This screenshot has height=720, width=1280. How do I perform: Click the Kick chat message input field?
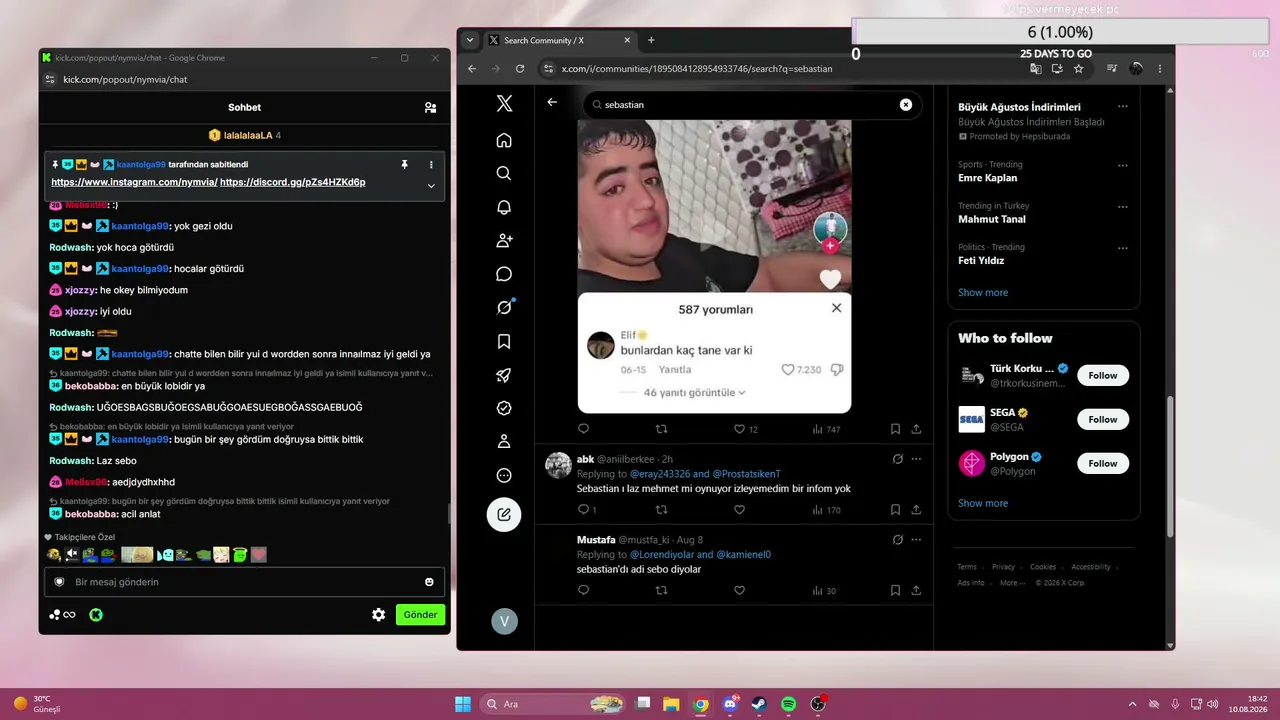tap(244, 582)
